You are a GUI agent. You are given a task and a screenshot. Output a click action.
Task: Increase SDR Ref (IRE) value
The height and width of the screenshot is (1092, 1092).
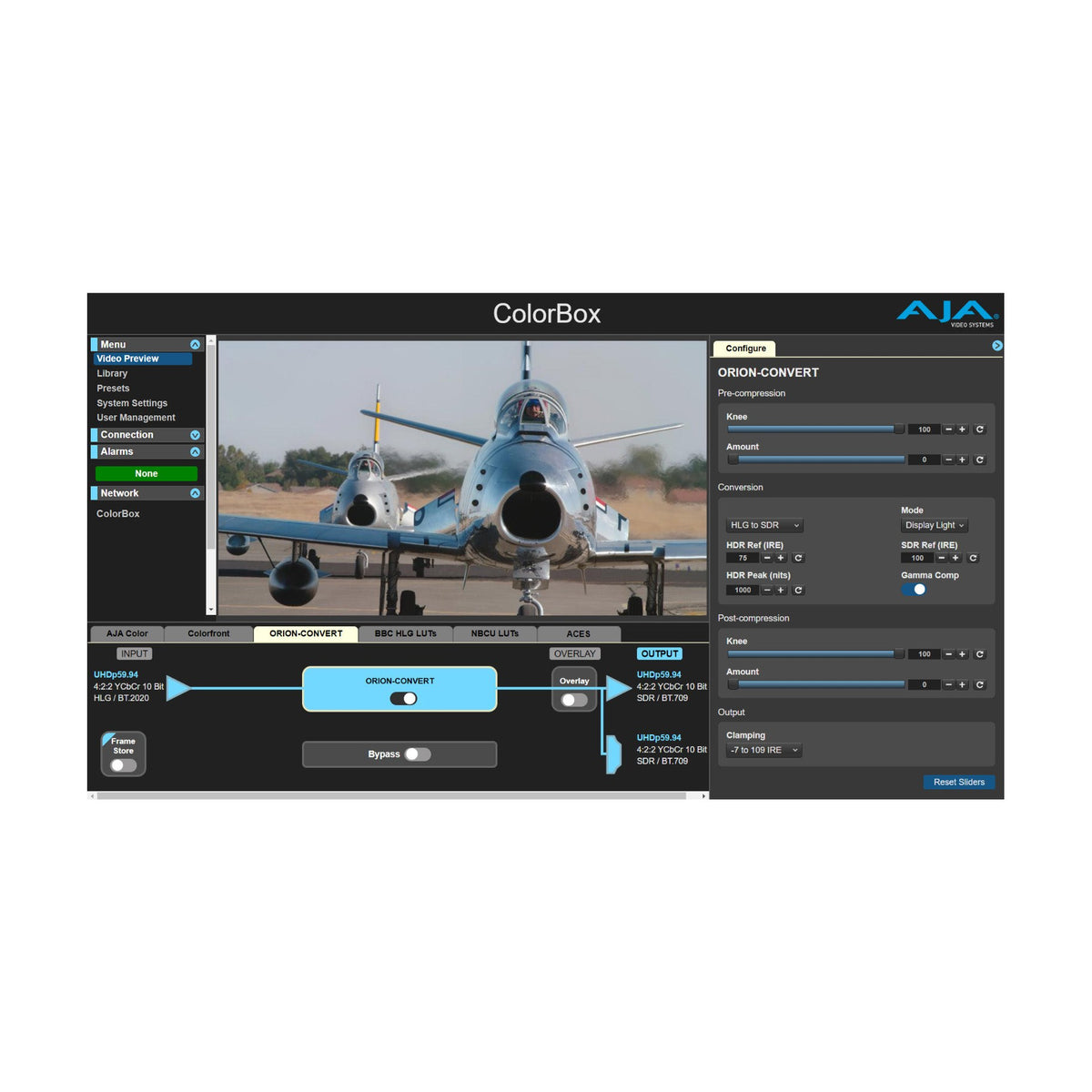point(955,559)
